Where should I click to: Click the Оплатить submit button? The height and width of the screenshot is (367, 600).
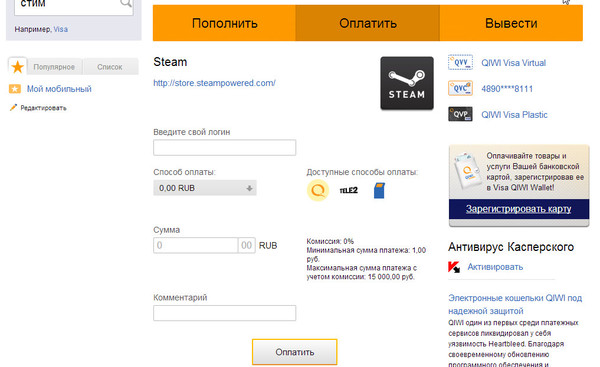coord(295,352)
